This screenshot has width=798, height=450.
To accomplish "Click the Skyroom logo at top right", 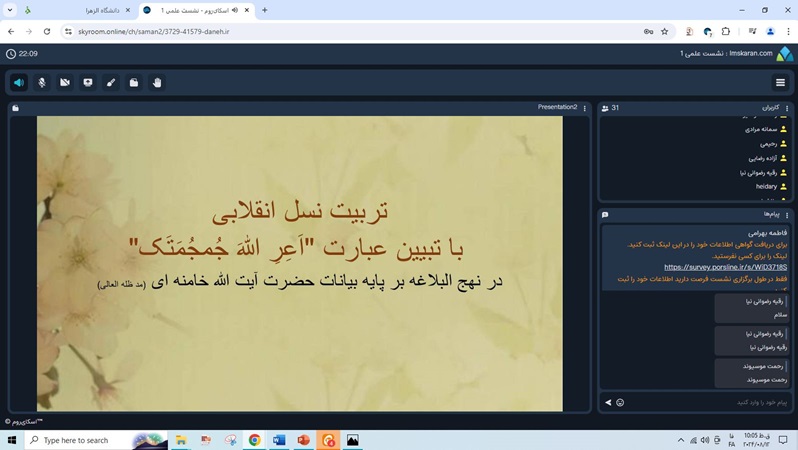I will [x=785, y=53].
